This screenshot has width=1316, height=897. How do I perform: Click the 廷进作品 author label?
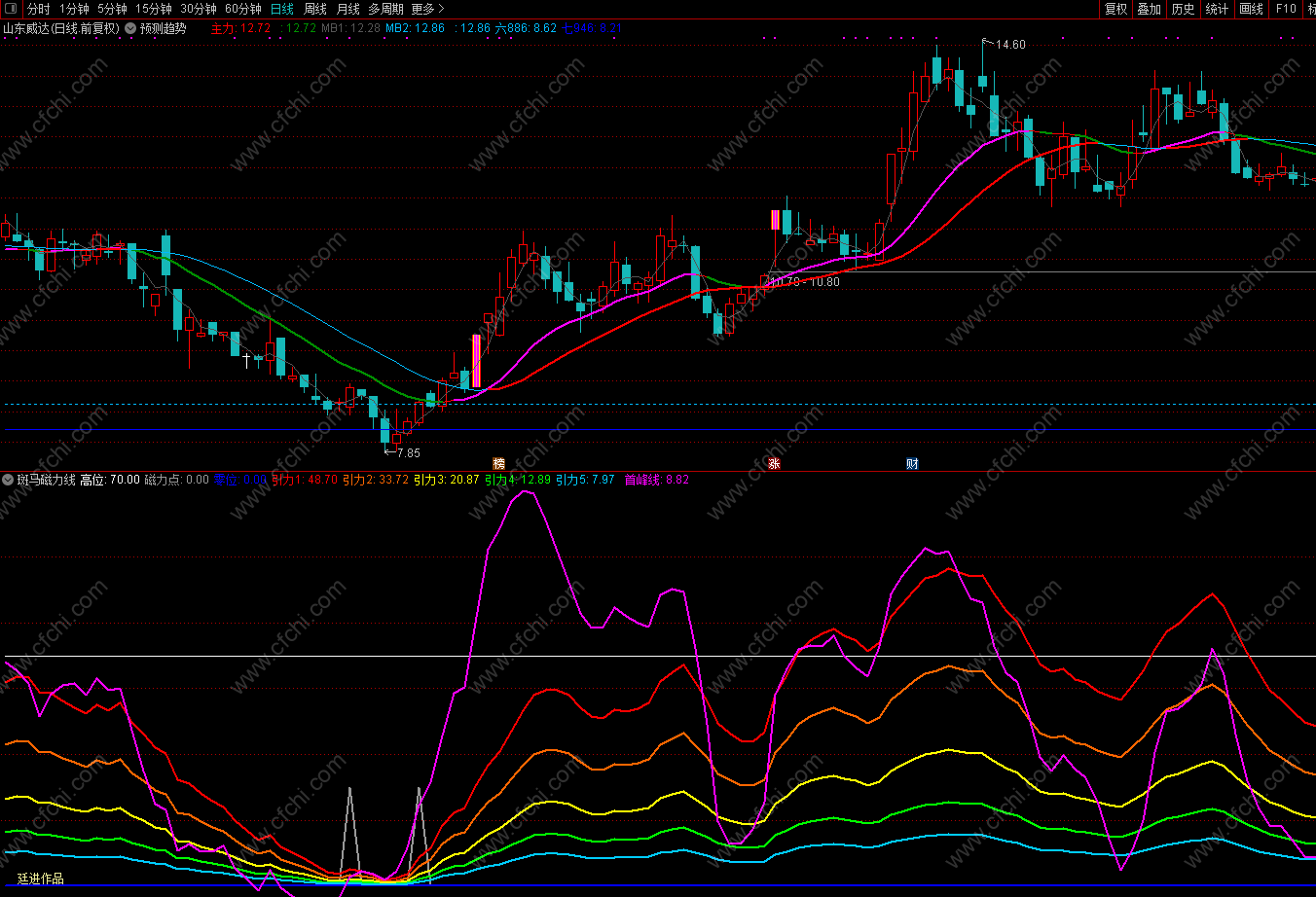41,879
